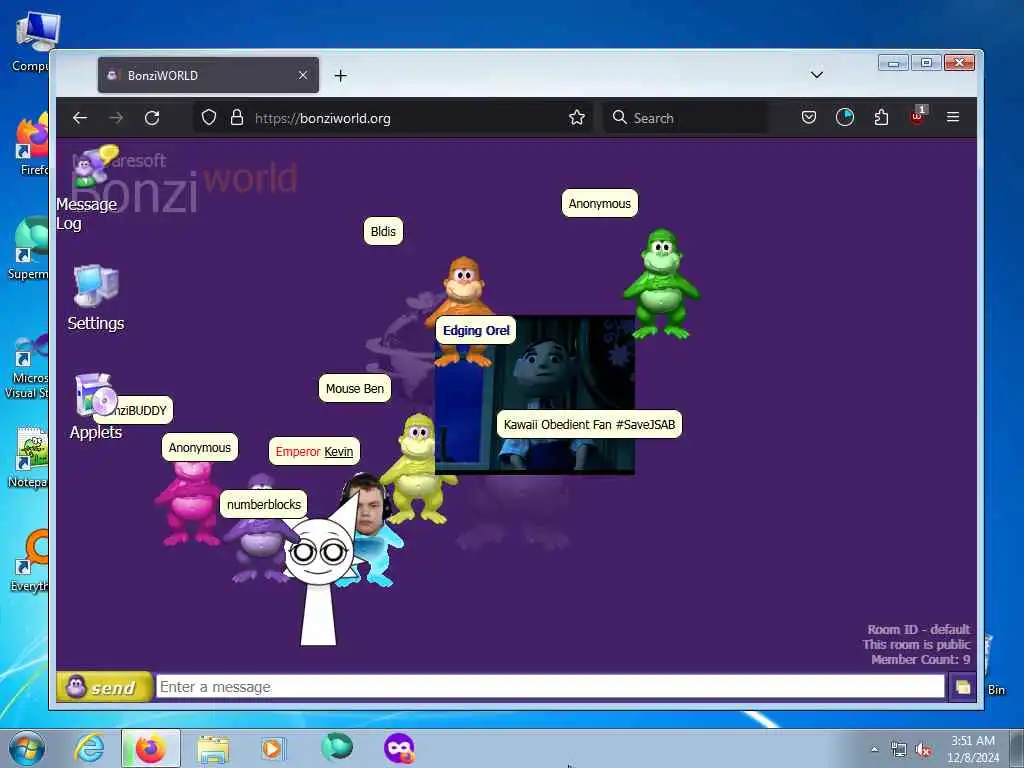Open the Windows Start button
The width and height of the screenshot is (1024, 768).
tap(27, 748)
